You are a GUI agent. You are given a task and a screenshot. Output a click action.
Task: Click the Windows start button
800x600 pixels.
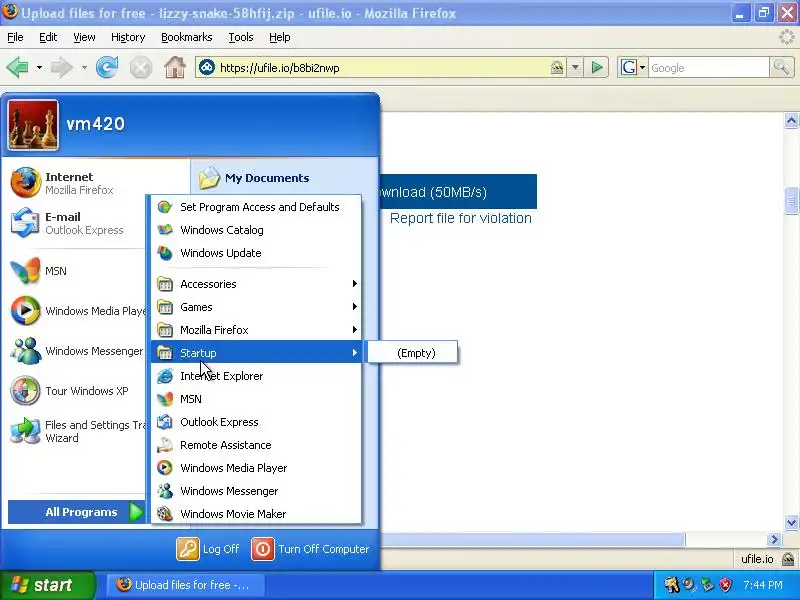pyautogui.click(x=47, y=585)
